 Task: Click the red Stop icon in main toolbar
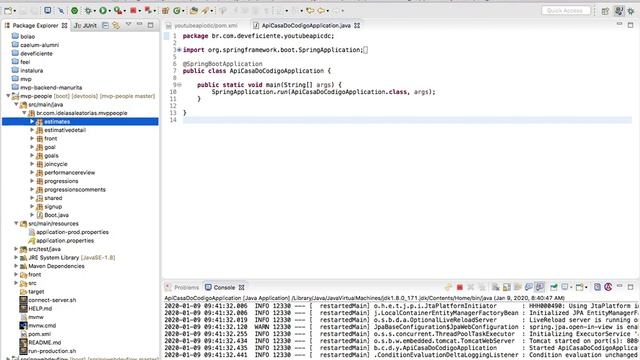point(133,11)
